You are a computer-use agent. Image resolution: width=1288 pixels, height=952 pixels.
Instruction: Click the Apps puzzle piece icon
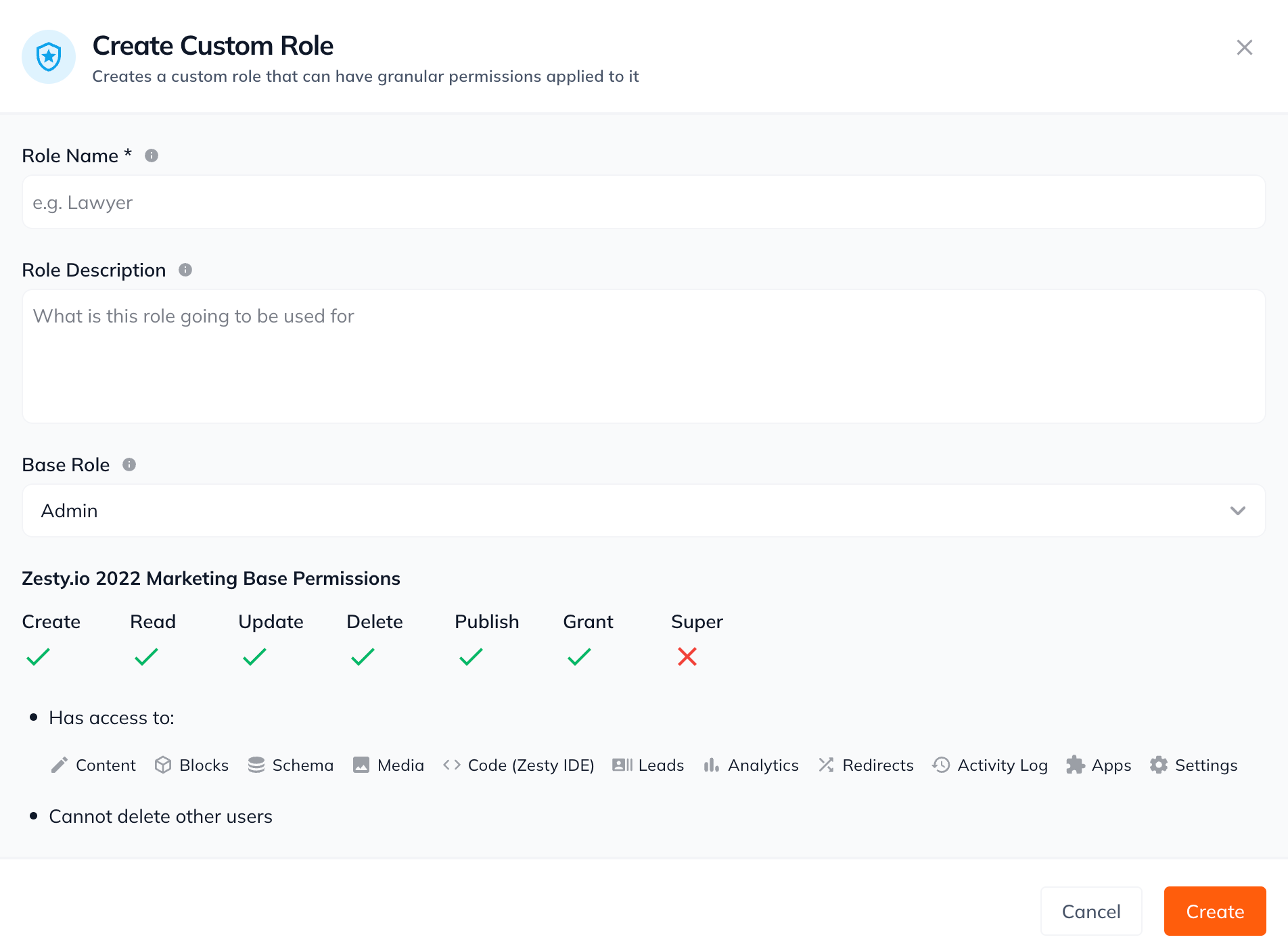pos(1076,765)
